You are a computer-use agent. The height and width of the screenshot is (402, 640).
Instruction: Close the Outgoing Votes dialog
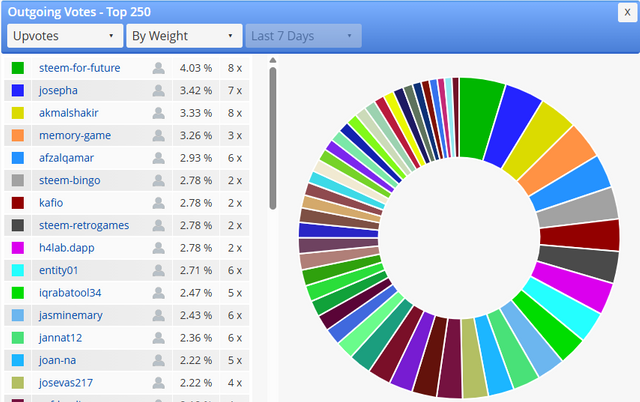point(627,13)
